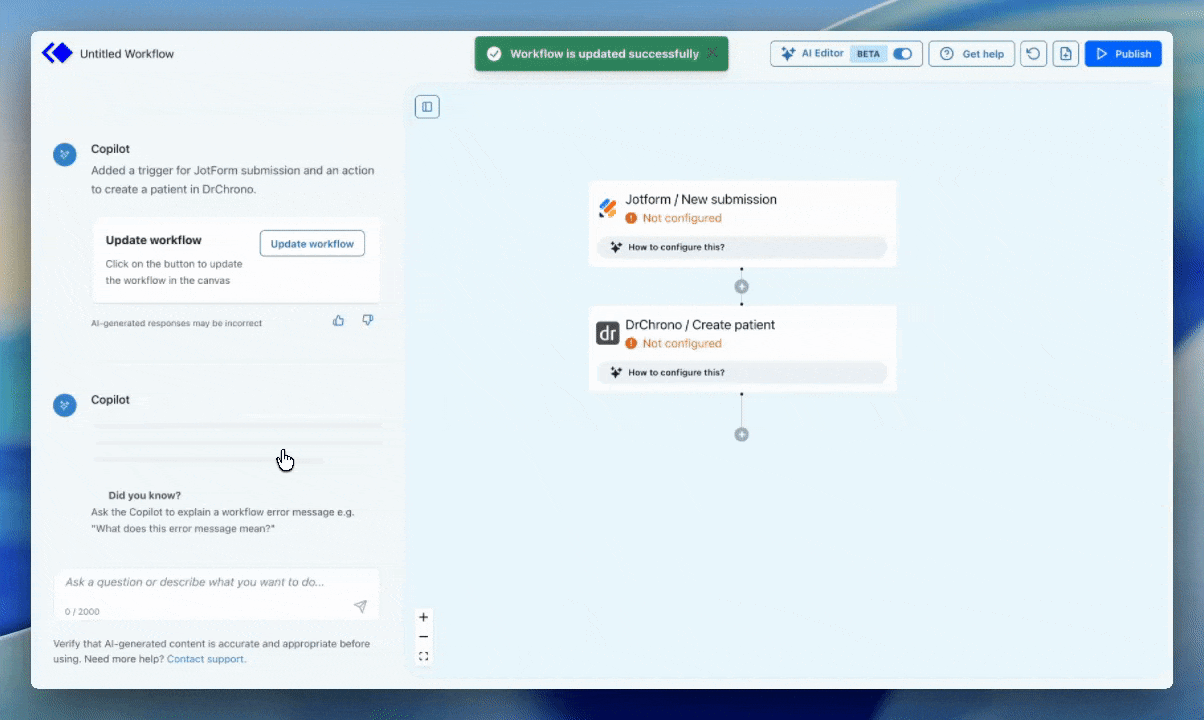Click the Update workflow button
Screen dimensions: 1204x720
tap(312, 243)
